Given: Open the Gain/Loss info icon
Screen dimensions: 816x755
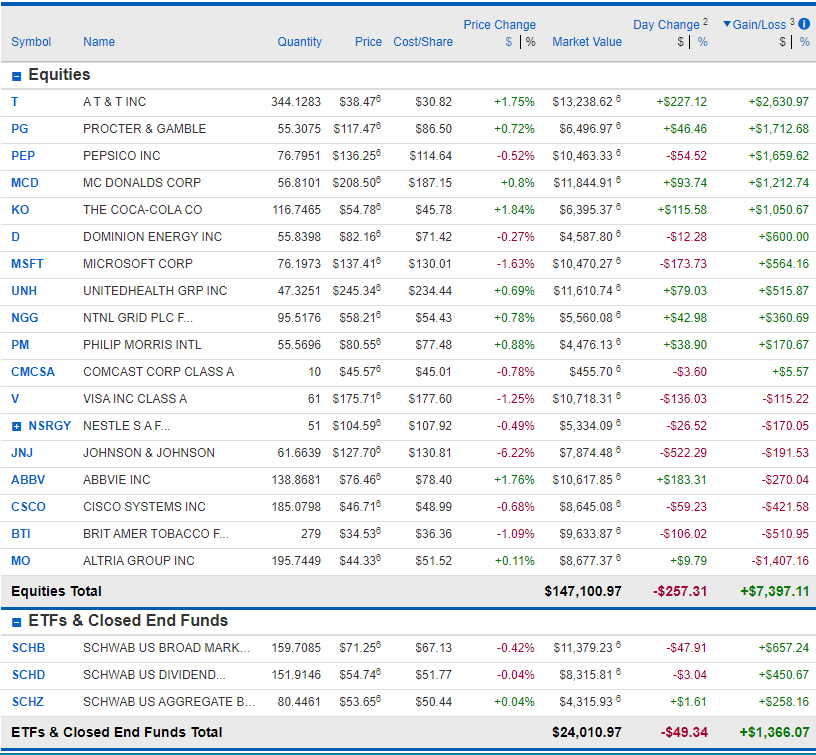Looking at the screenshot, I should pyautogui.click(x=804, y=24).
